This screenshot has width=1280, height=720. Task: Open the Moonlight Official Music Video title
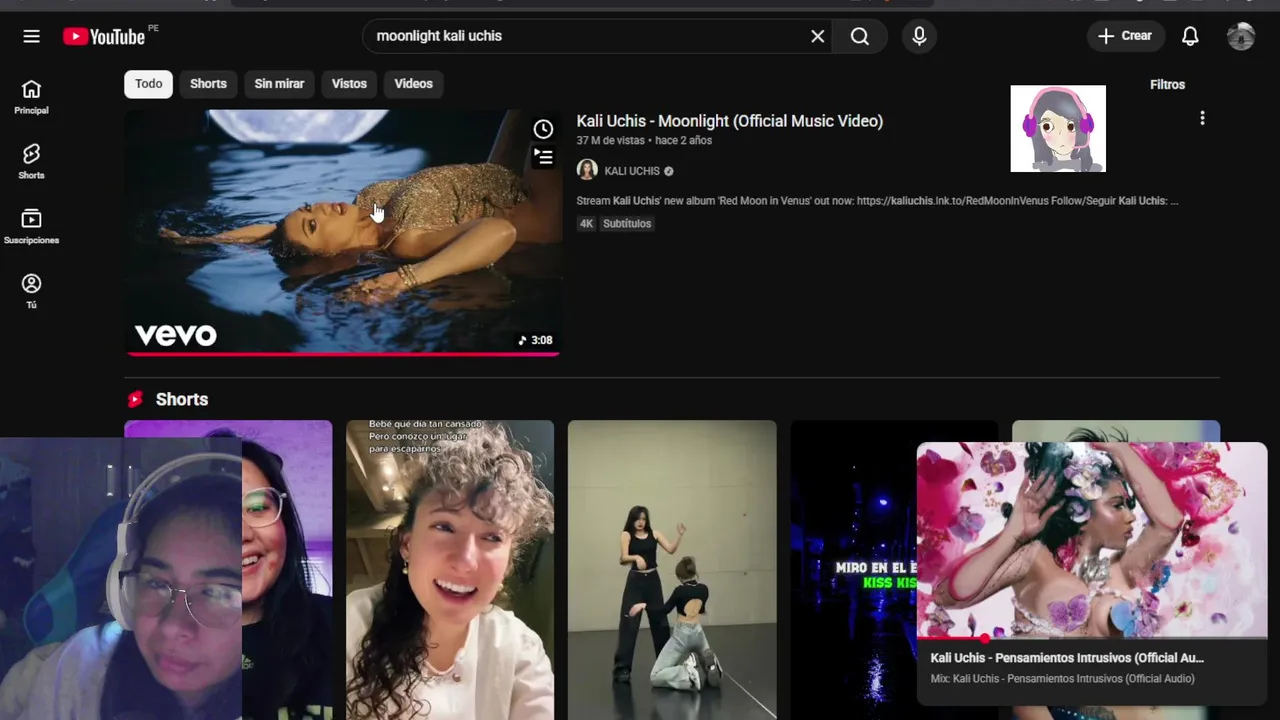click(729, 121)
